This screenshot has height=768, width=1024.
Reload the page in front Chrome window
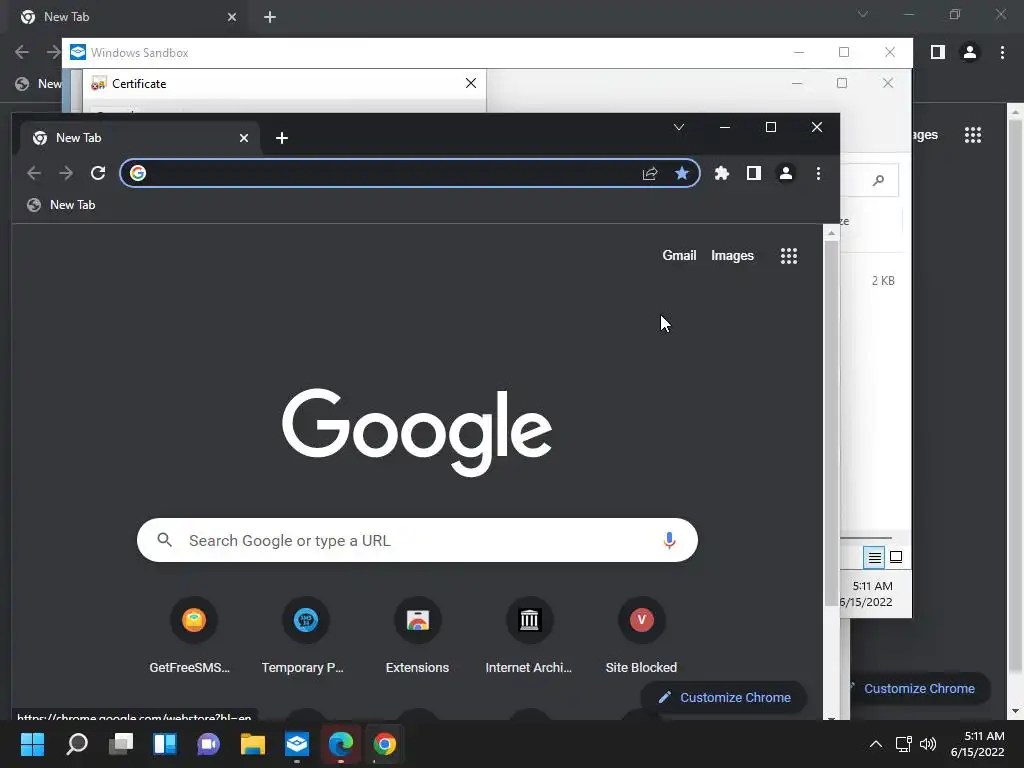(98, 173)
